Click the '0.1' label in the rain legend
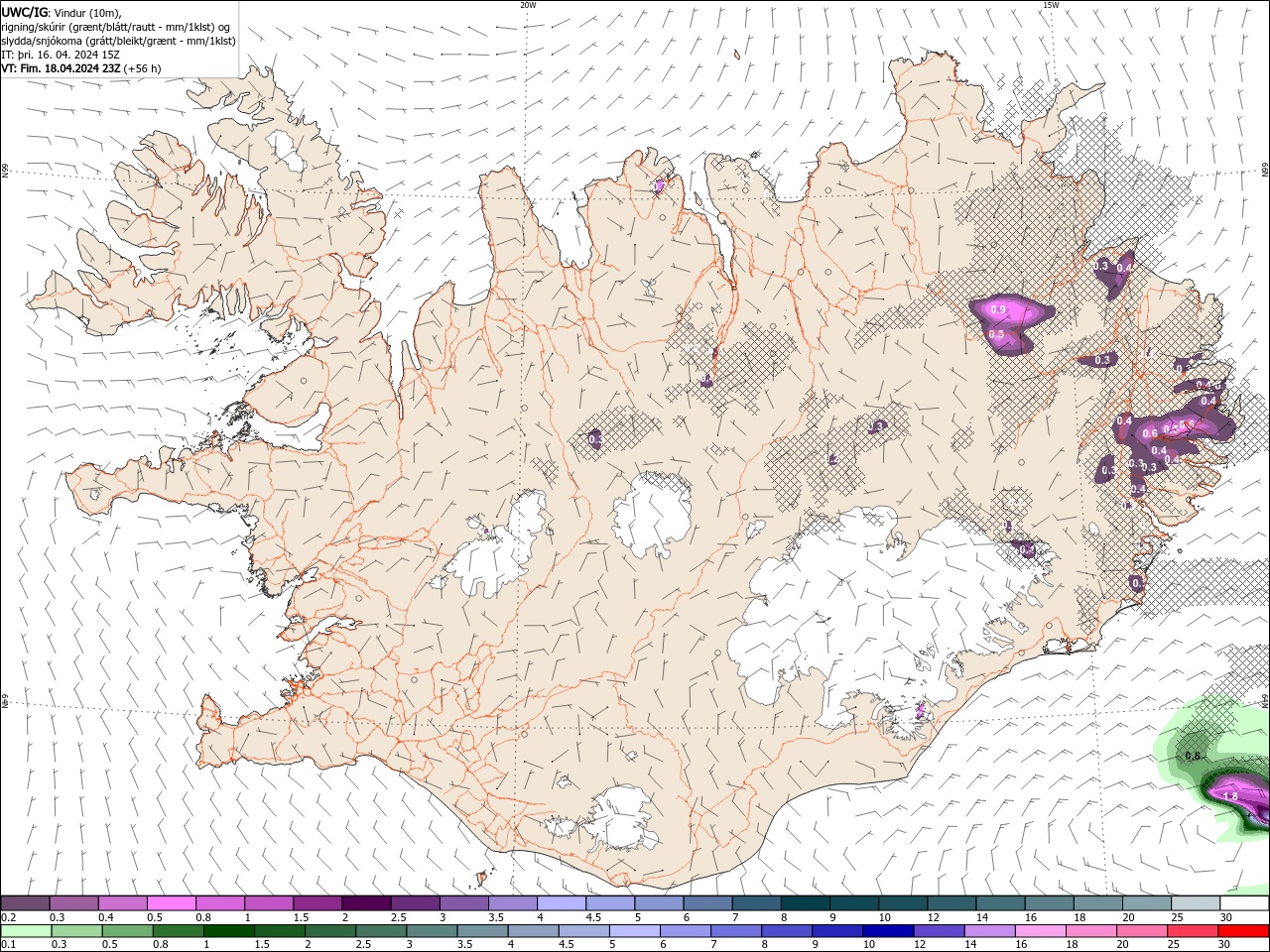1270x952 pixels. click(9, 943)
